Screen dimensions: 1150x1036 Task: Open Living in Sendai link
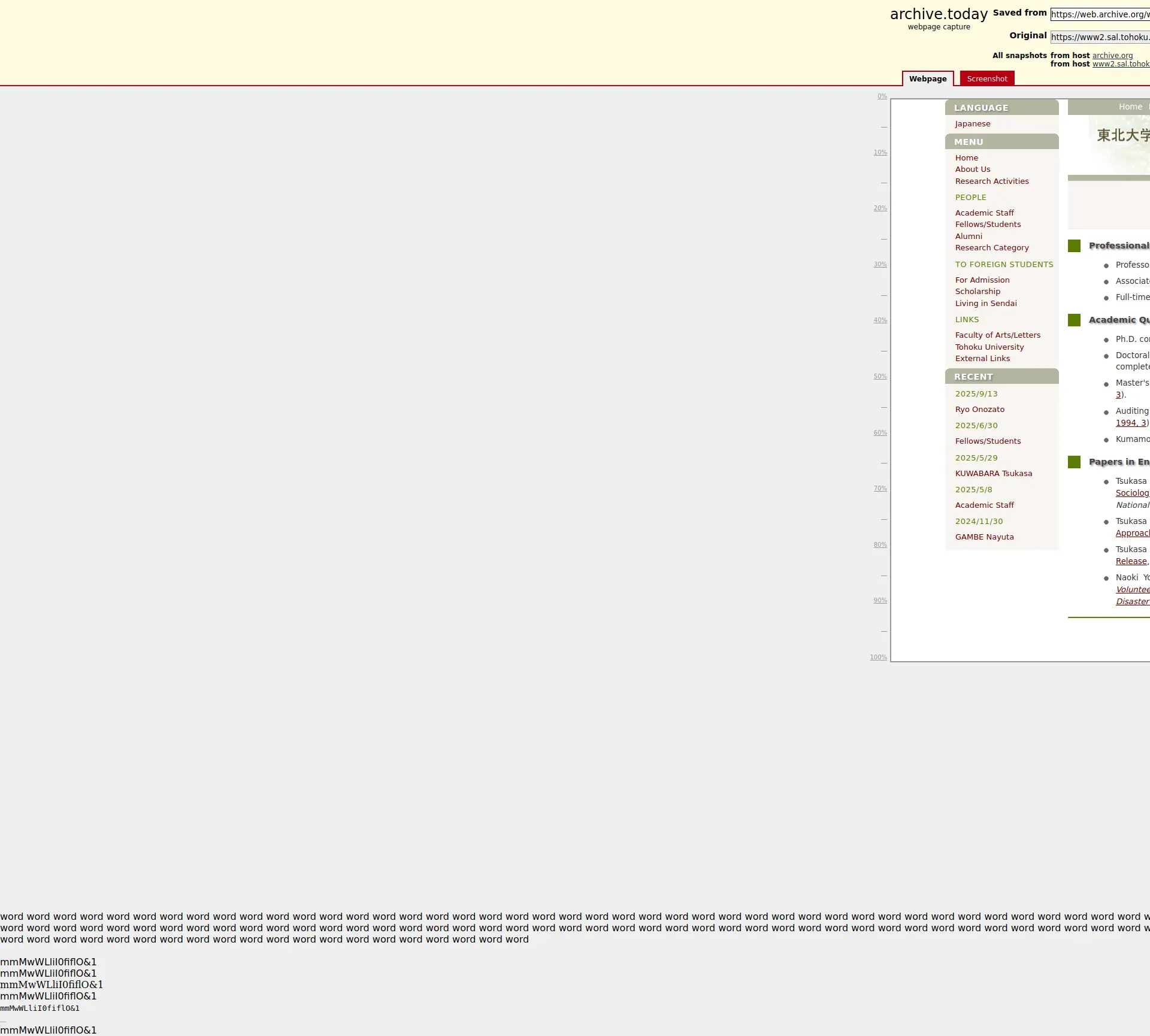(x=985, y=304)
